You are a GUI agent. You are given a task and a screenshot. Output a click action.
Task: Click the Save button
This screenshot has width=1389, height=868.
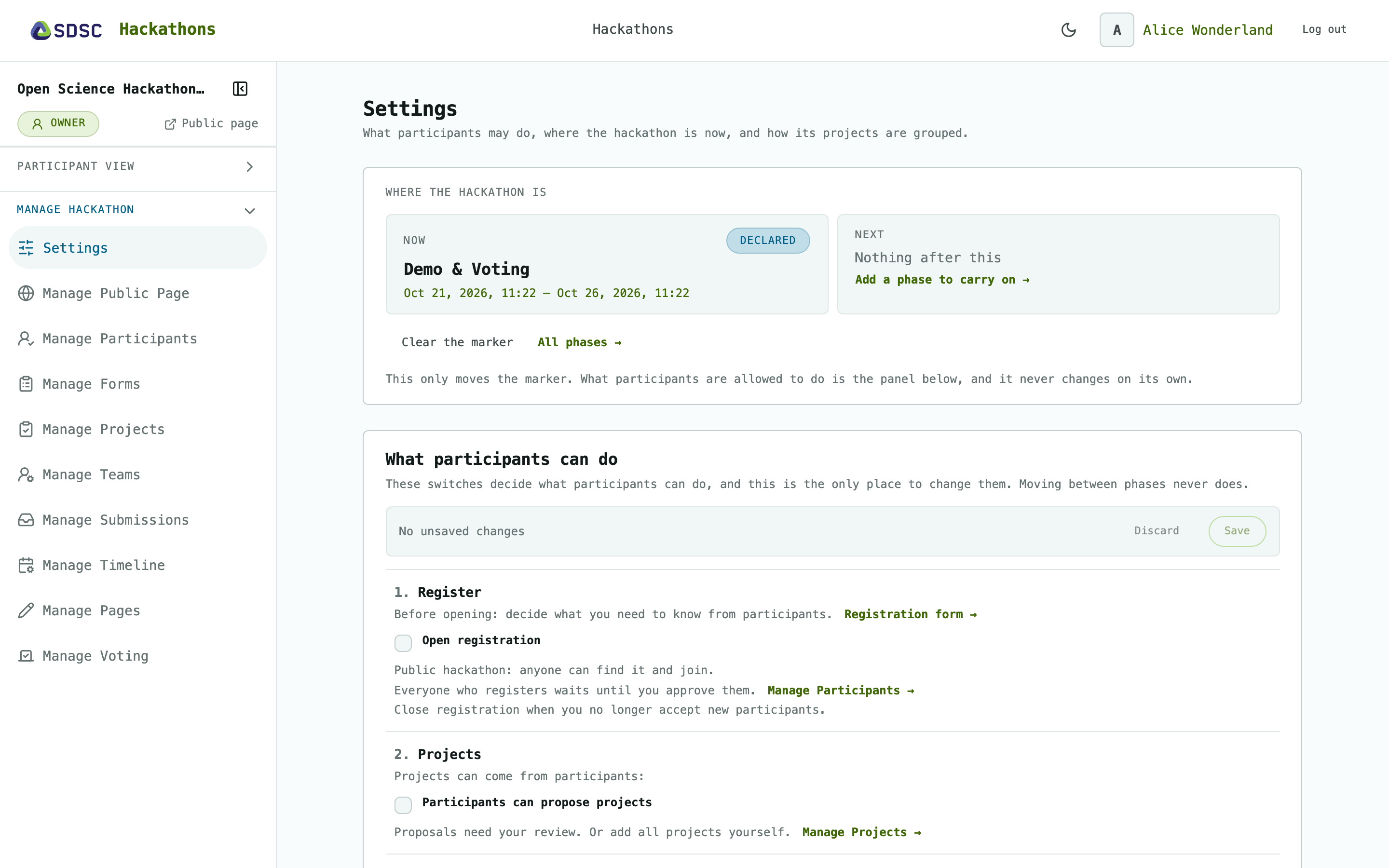pyautogui.click(x=1237, y=531)
